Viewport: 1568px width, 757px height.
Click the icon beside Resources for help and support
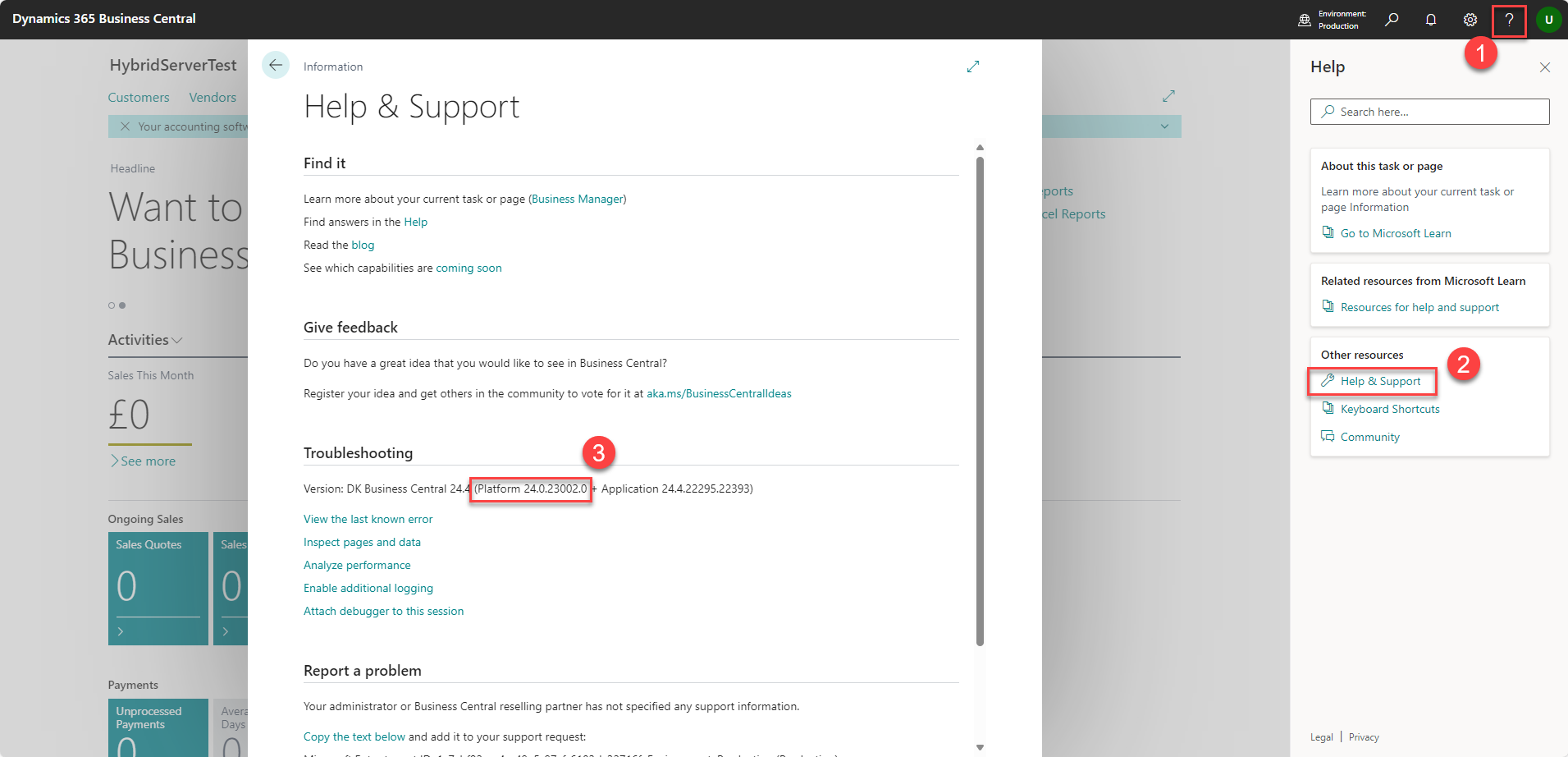[x=1328, y=306]
